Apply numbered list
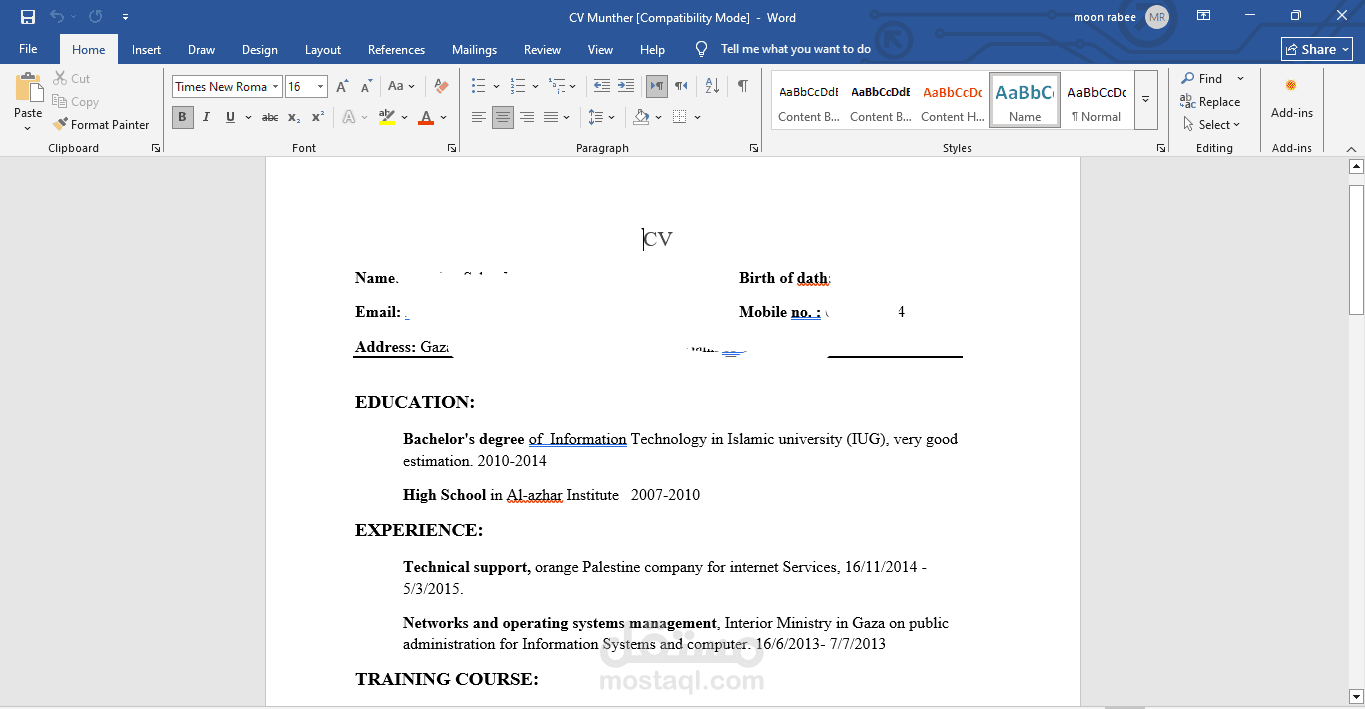The image size is (1365, 709). pos(518,87)
